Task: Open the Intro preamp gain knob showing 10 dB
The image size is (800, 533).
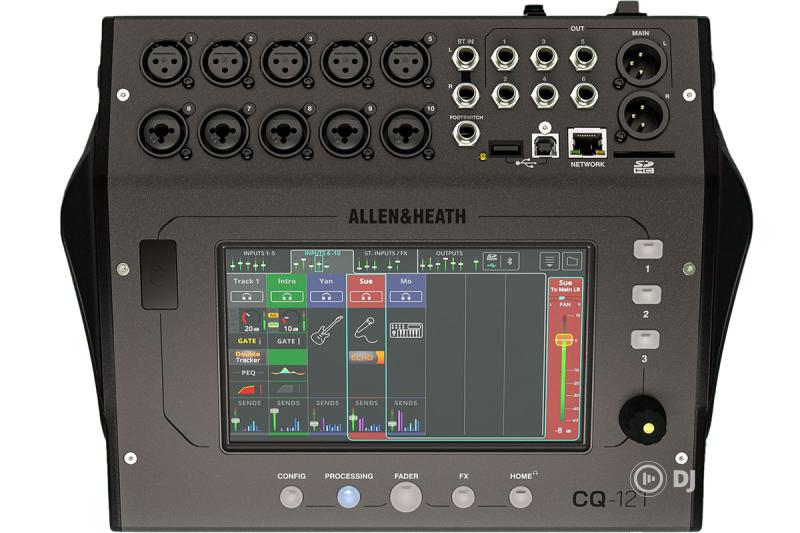Action: pyautogui.click(x=290, y=321)
